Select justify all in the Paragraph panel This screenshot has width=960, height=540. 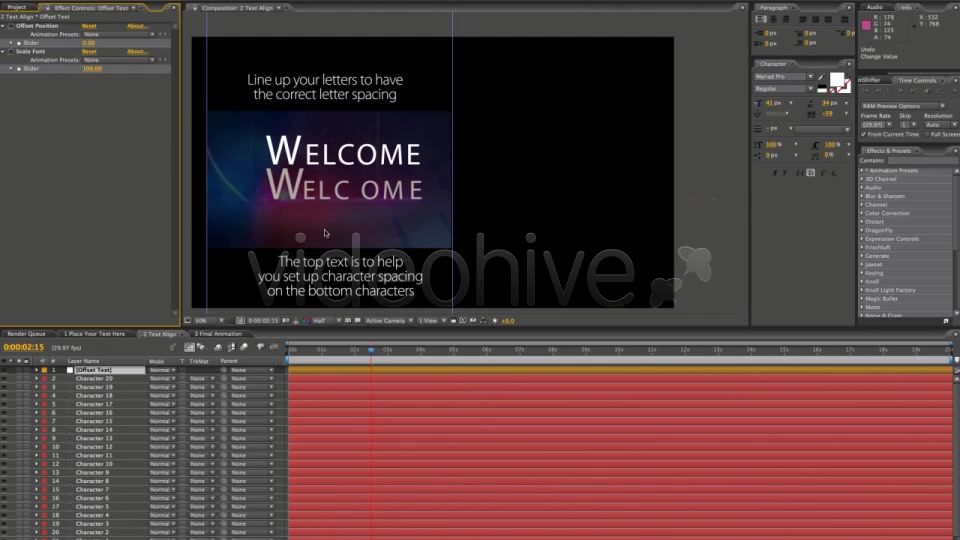(x=844, y=20)
